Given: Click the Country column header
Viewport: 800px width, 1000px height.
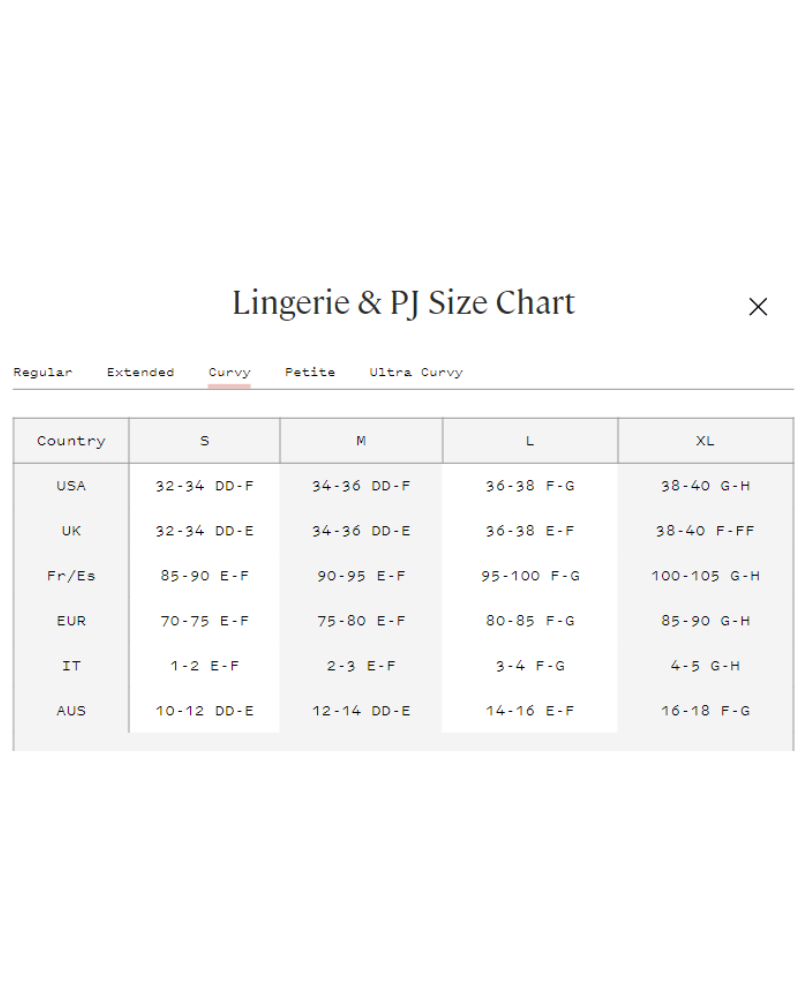Looking at the screenshot, I should (71, 441).
